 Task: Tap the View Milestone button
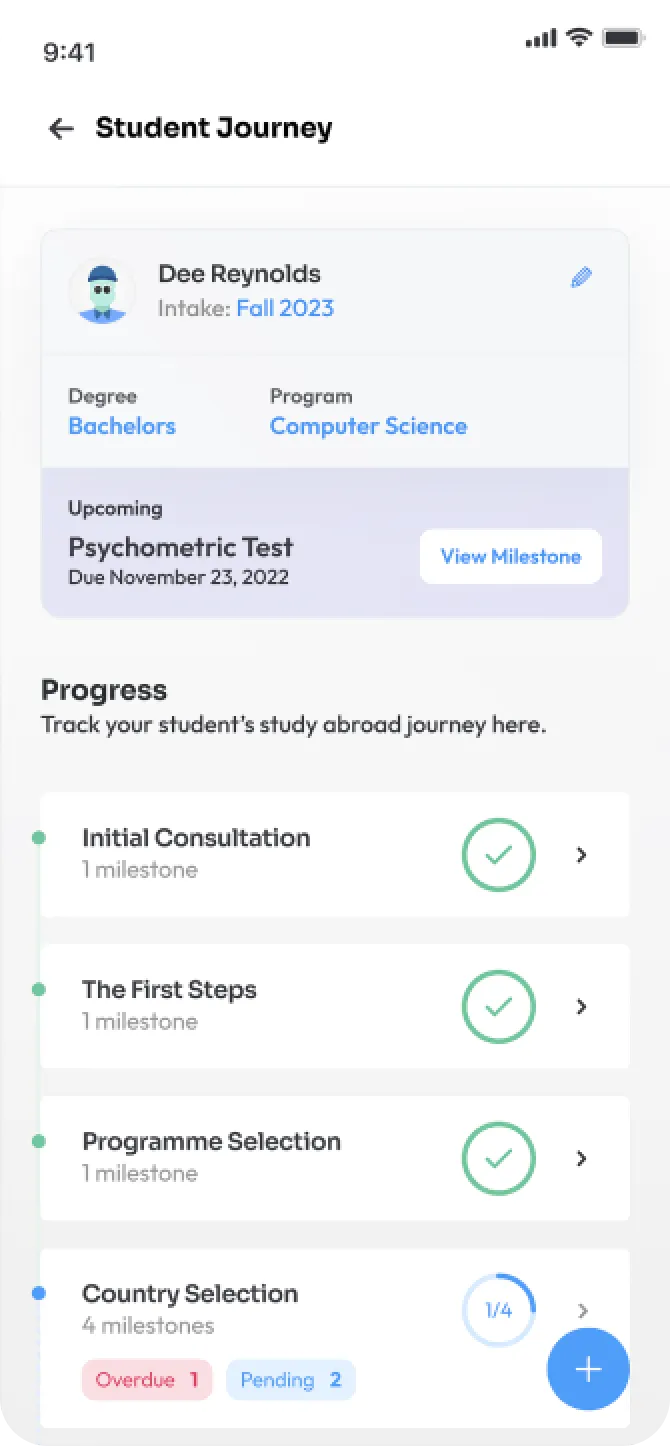(510, 556)
